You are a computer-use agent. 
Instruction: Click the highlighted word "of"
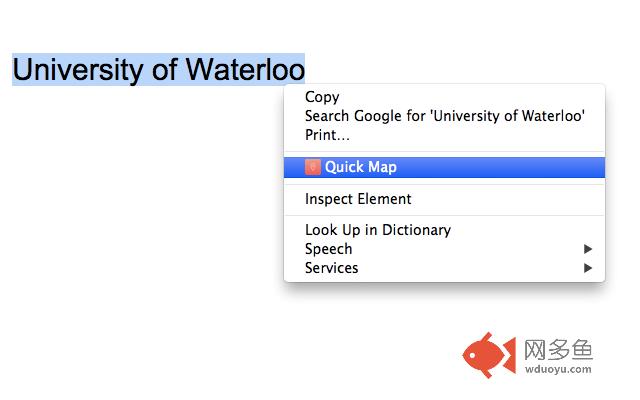click(165, 70)
